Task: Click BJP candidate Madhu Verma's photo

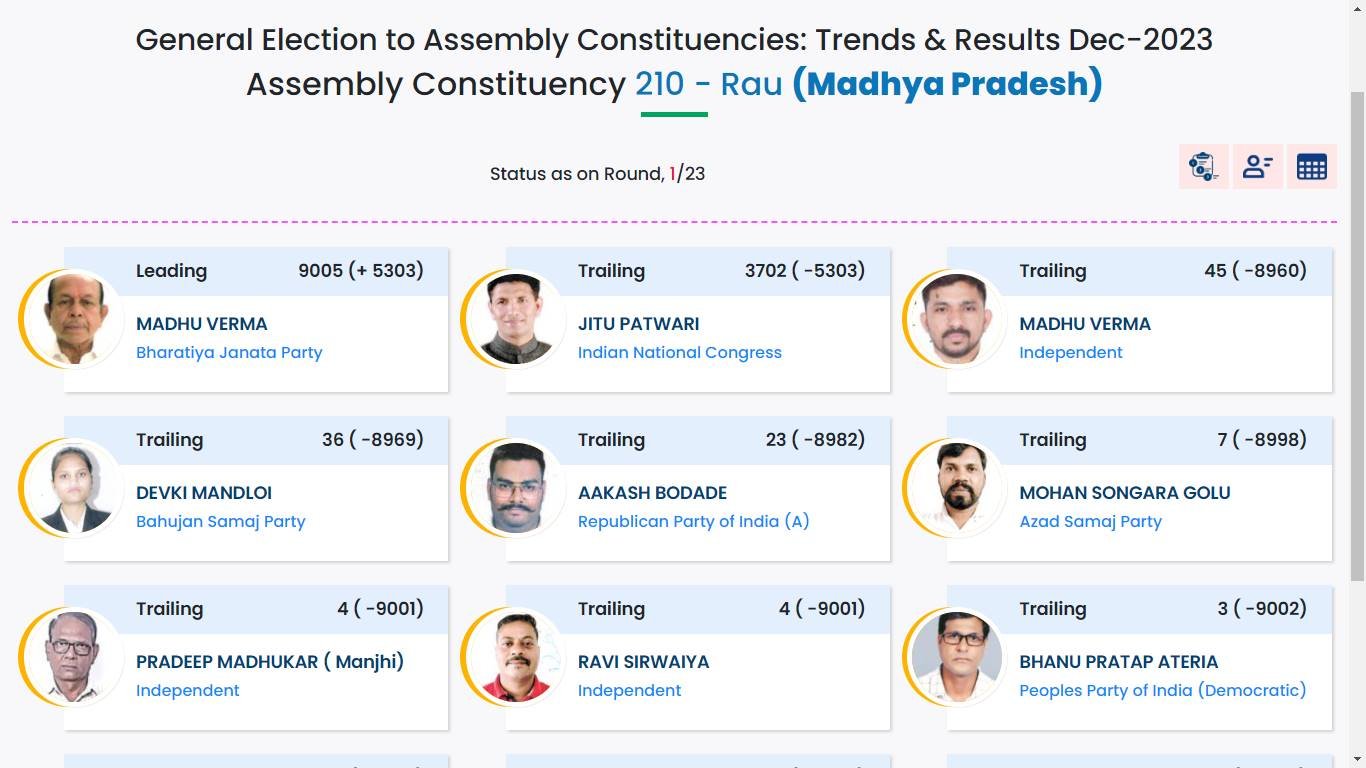Action: [x=76, y=318]
